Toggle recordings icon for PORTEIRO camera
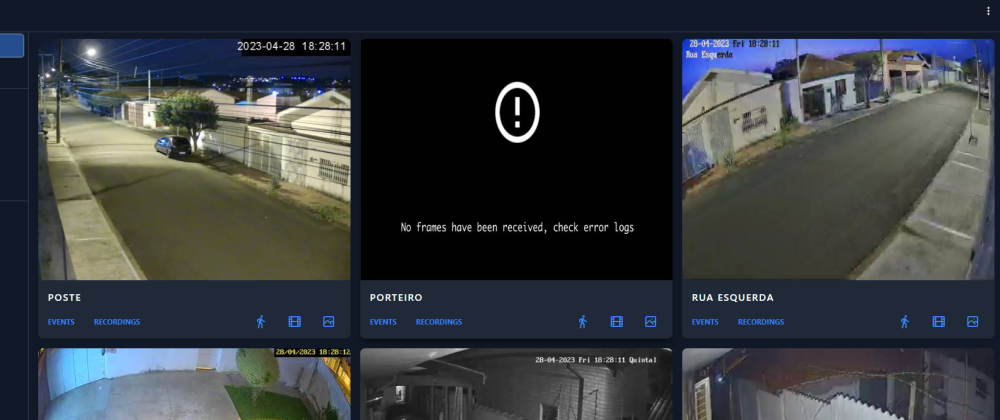Viewport: 1000px width, 420px height. pos(617,322)
